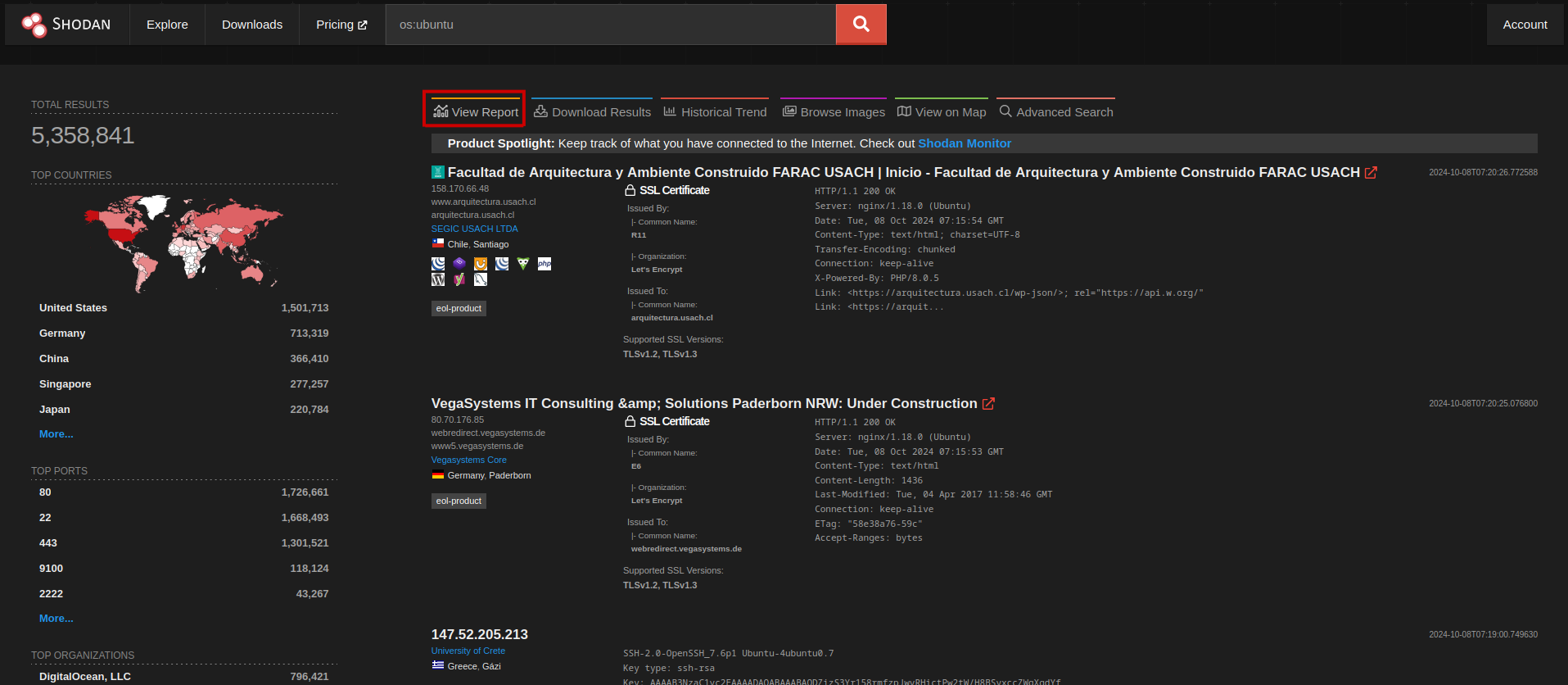
Task: Open the Explore menu
Action: [167, 25]
